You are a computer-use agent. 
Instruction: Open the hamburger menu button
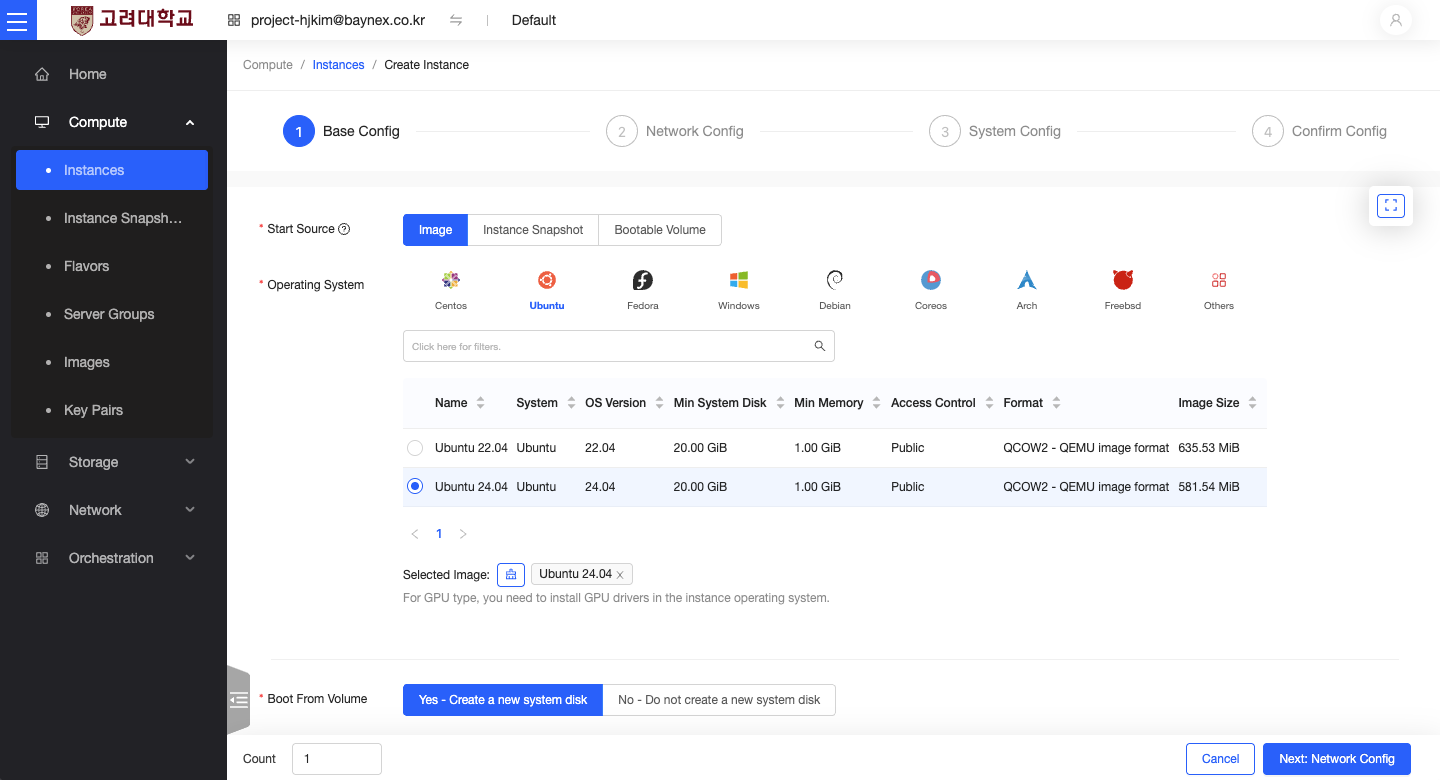(18, 20)
